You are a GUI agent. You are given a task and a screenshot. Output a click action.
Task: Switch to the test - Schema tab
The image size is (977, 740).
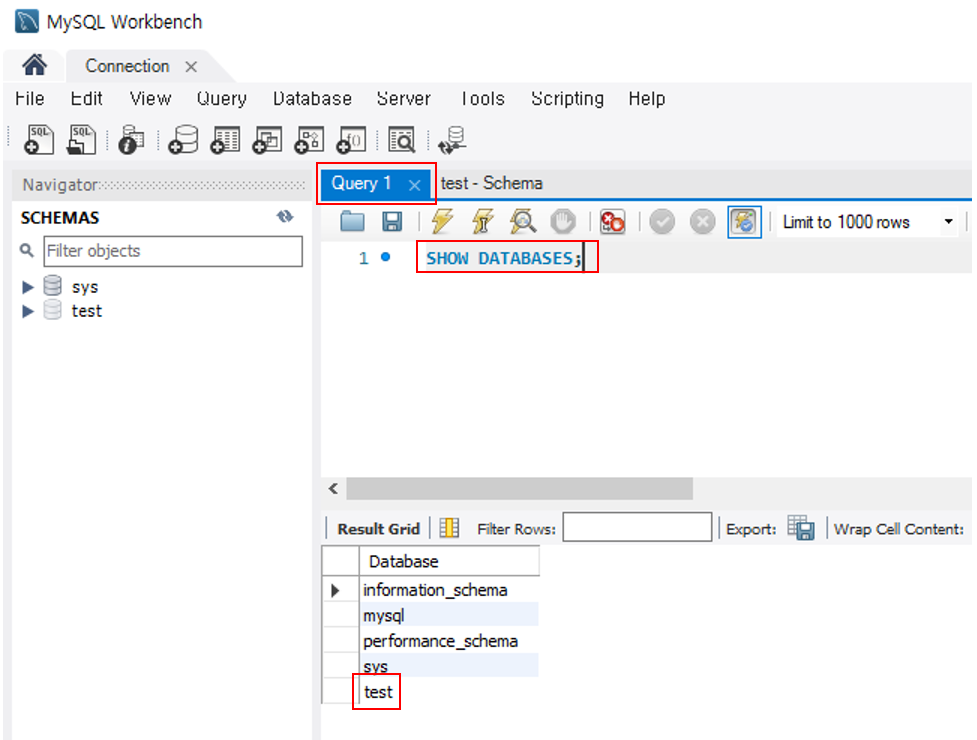pos(492,183)
